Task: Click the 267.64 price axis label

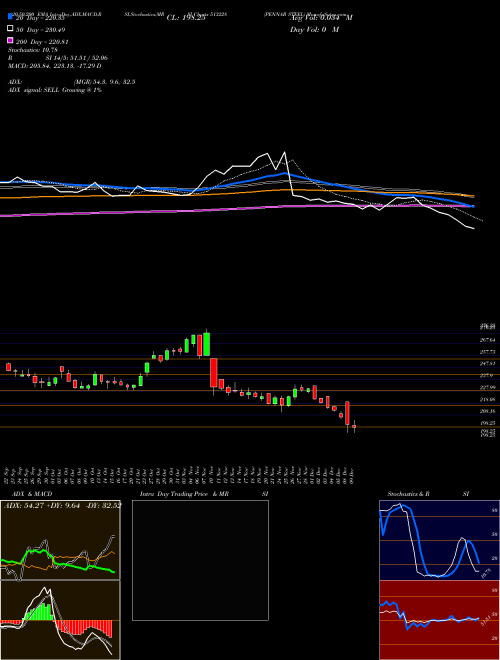Action: tap(487, 340)
